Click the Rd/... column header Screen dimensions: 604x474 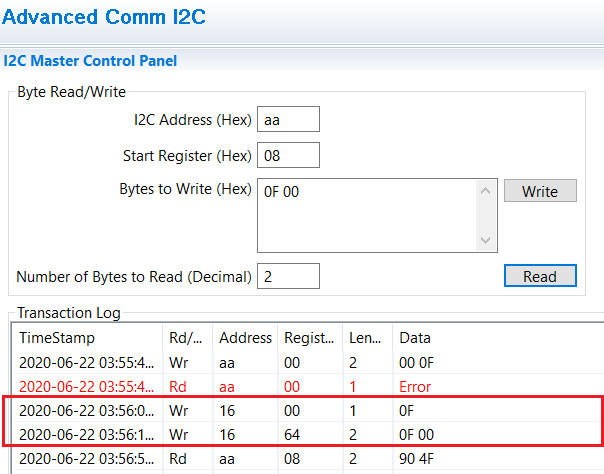click(x=188, y=338)
